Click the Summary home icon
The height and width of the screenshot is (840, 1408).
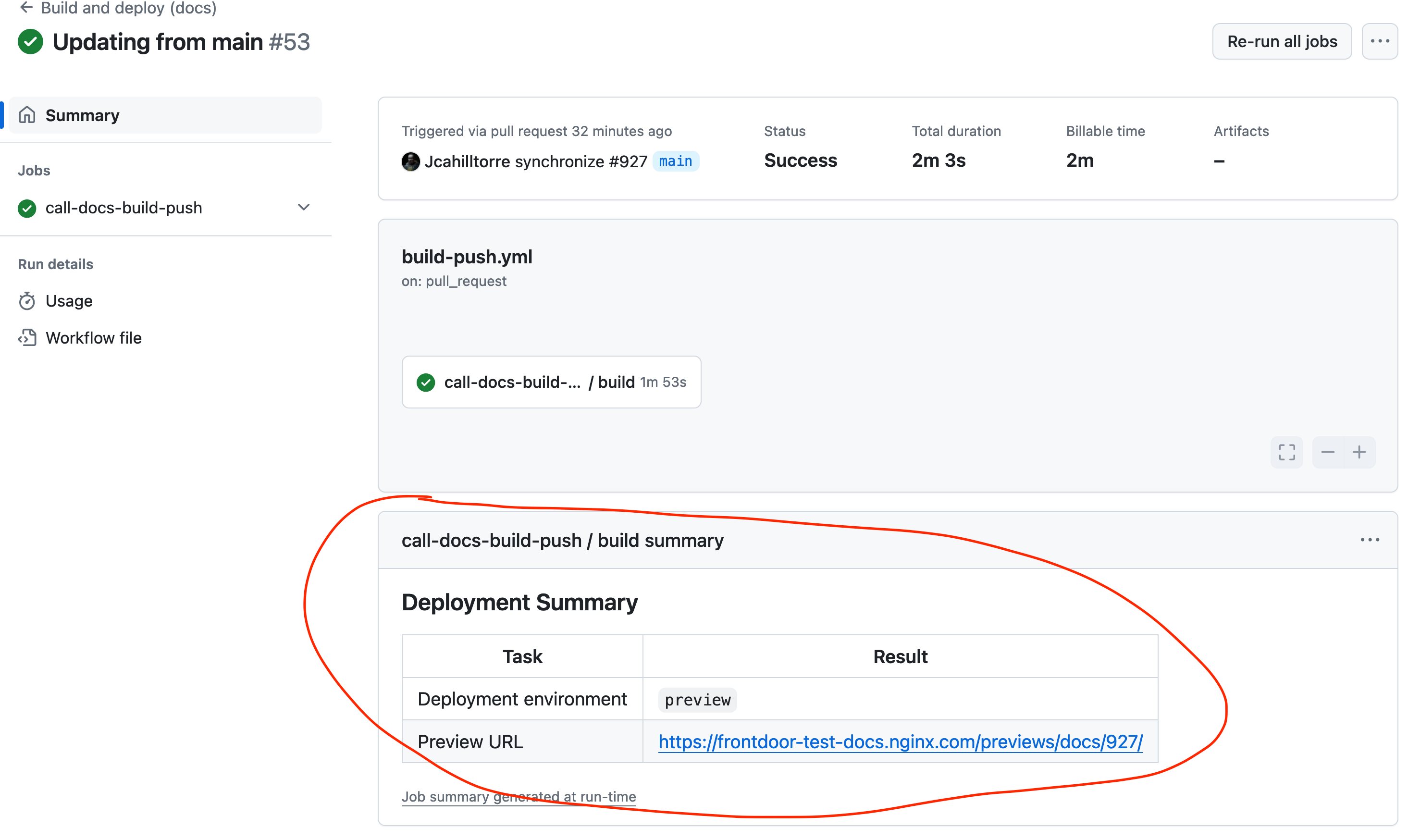coord(27,115)
